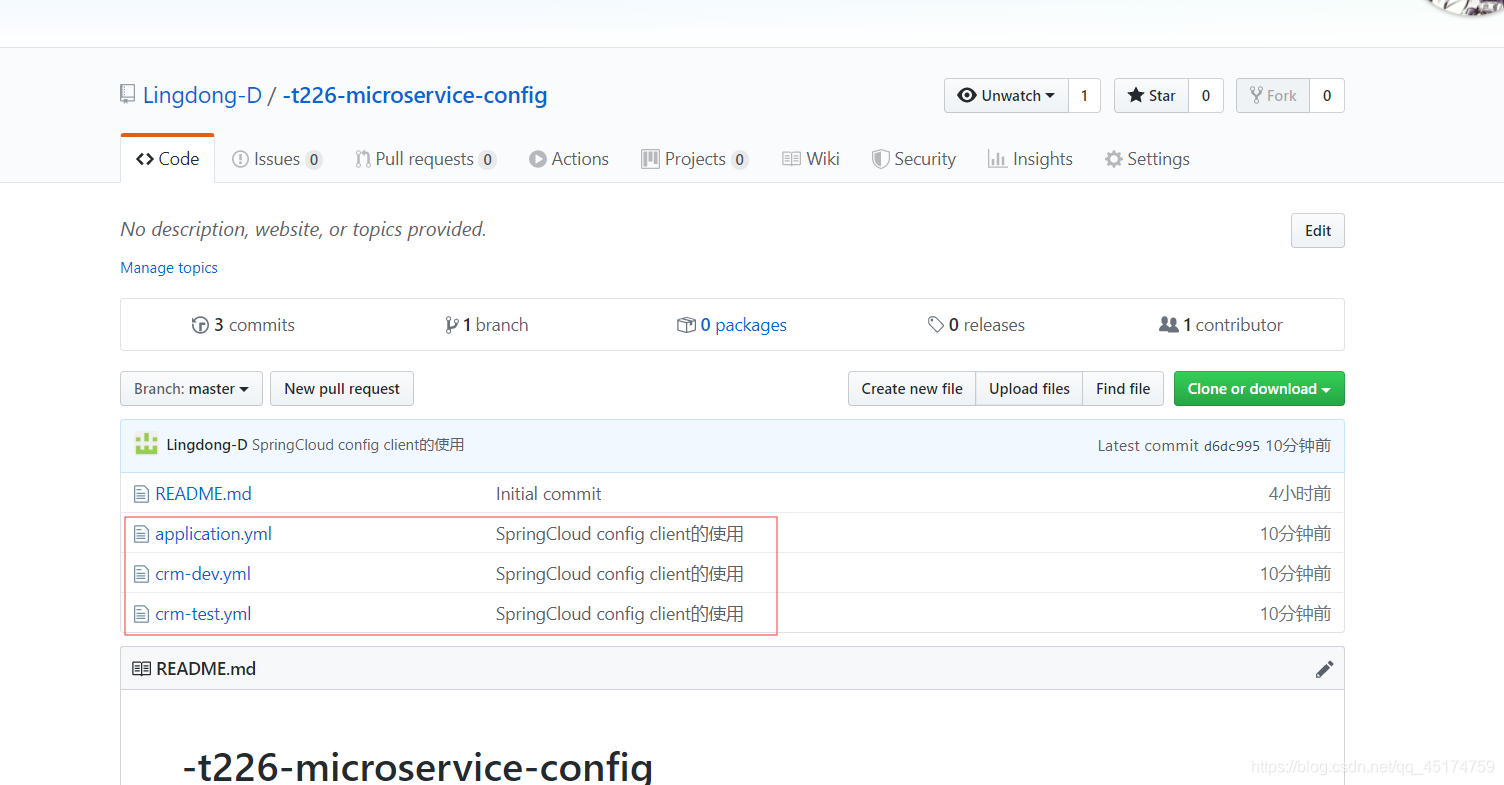This screenshot has height=785, width=1504.
Task: Click the -t226-microservice-config README heading
Action: [418, 766]
